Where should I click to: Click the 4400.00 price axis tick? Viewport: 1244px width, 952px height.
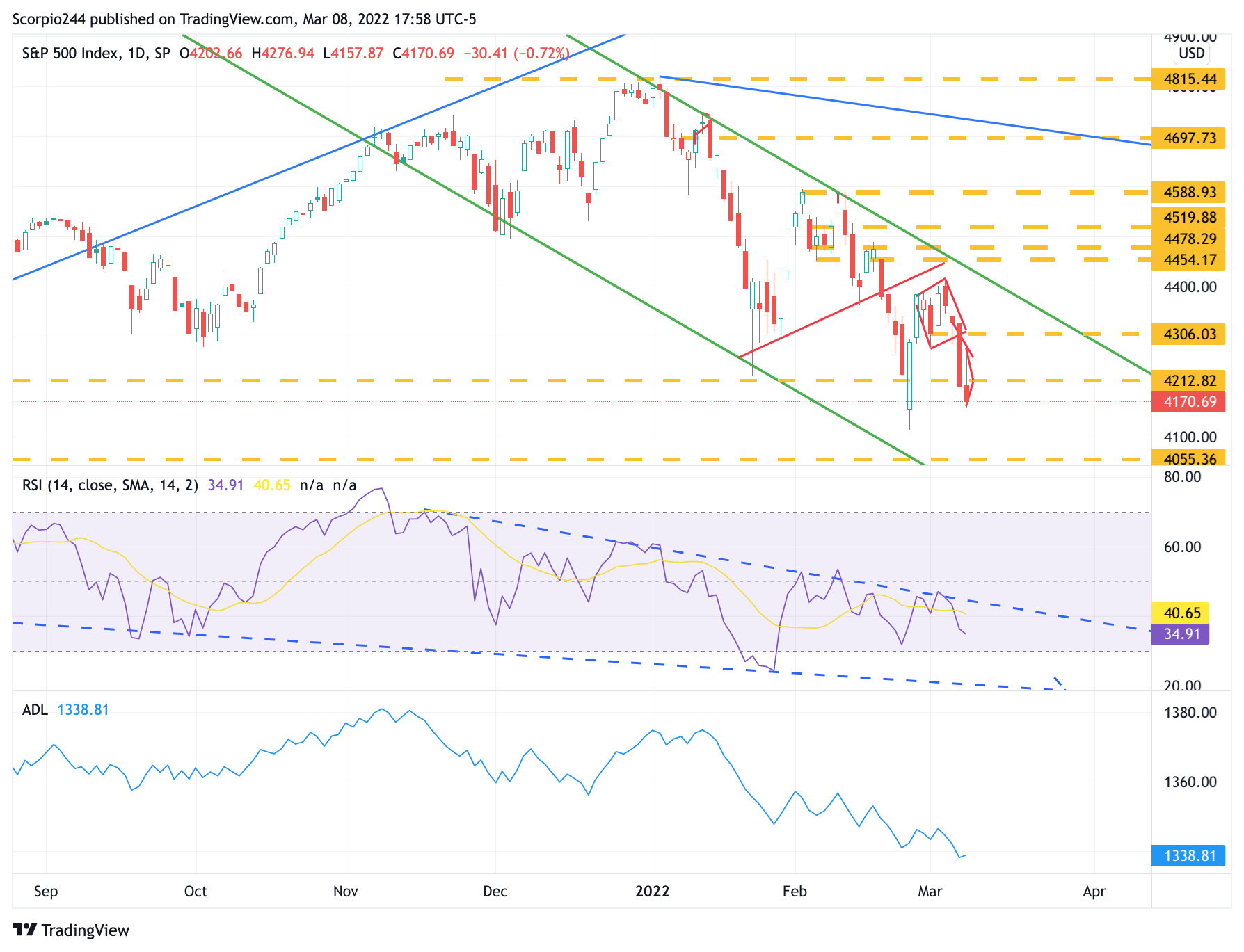(1190, 287)
